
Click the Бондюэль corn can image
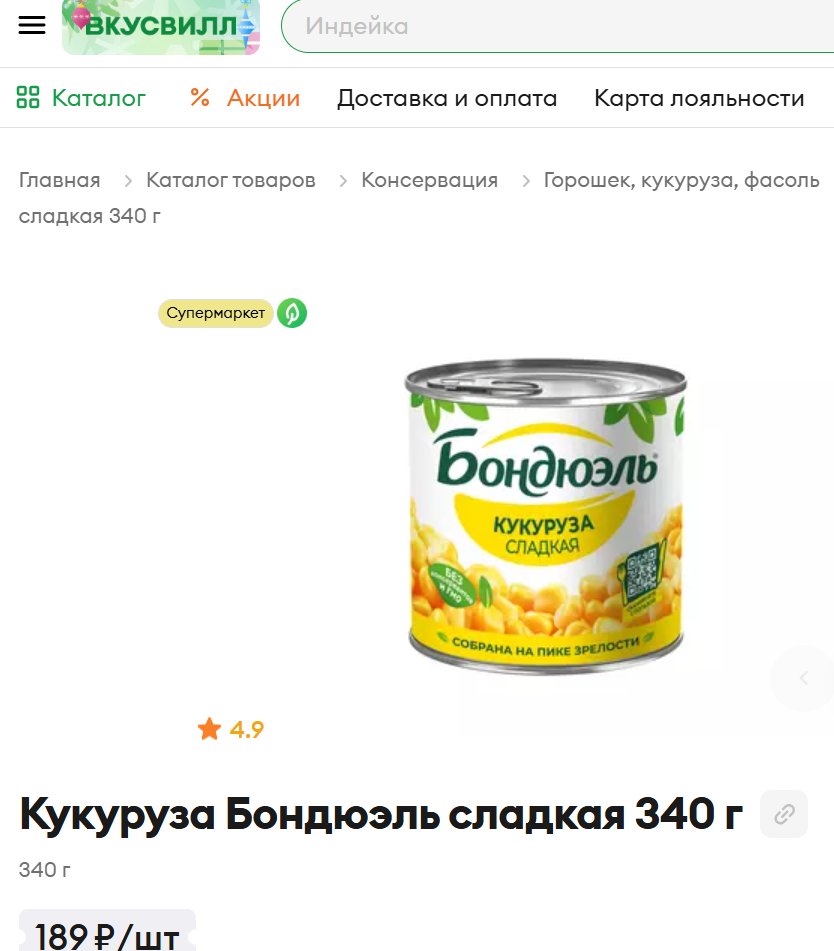pos(545,516)
